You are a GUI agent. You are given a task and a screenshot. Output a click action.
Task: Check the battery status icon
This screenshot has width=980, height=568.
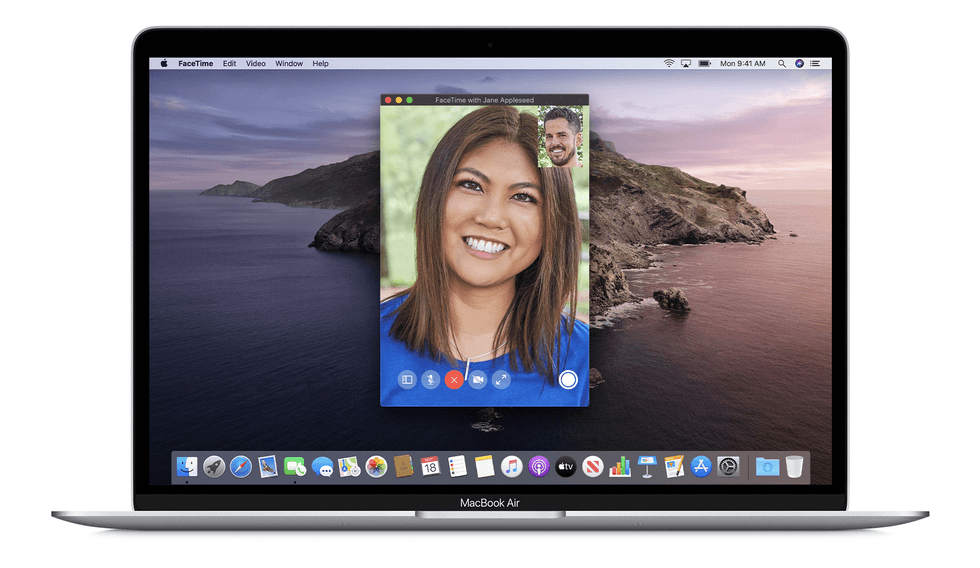click(705, 63)
